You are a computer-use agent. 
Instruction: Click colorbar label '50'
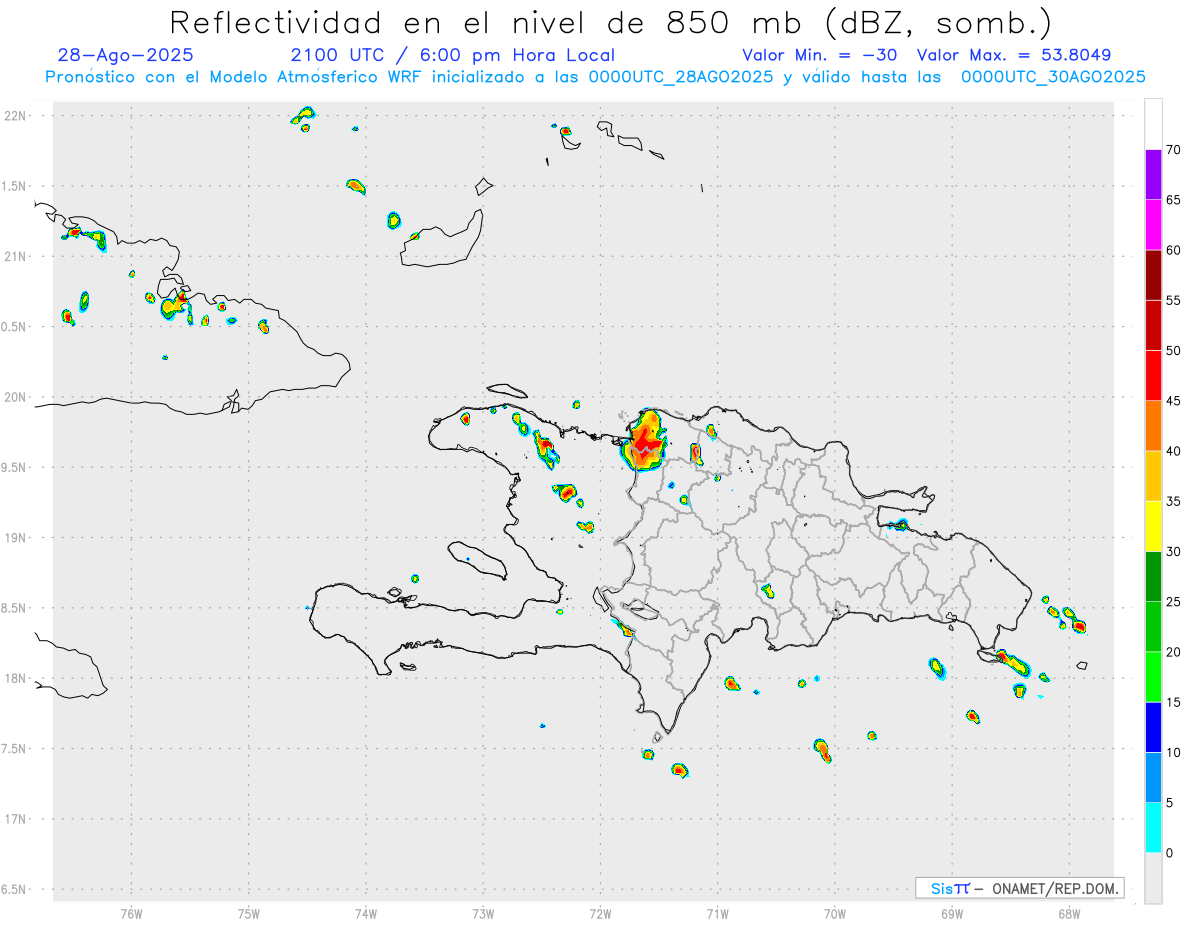[x=1173, y=351]
